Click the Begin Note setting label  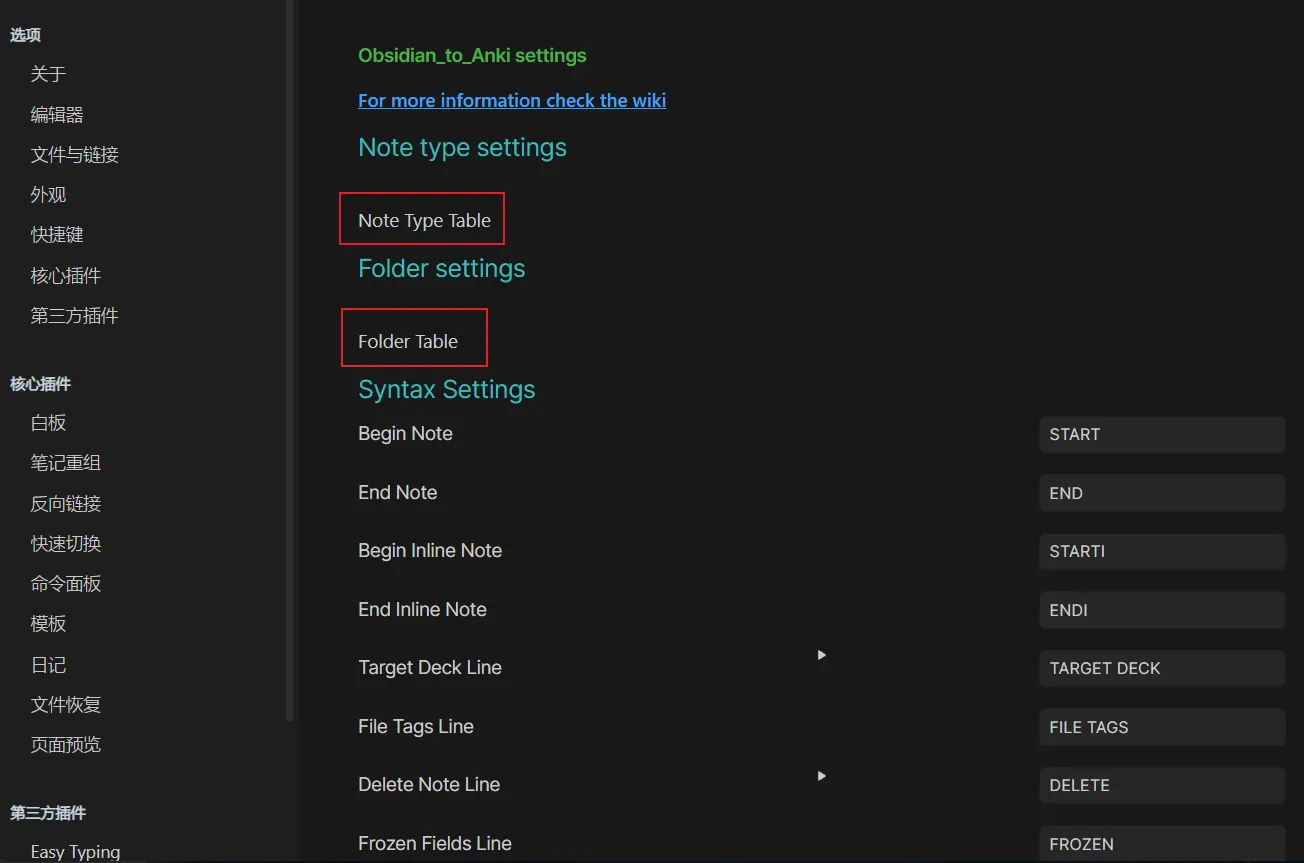pyautogui.click(x=405, y=433)
